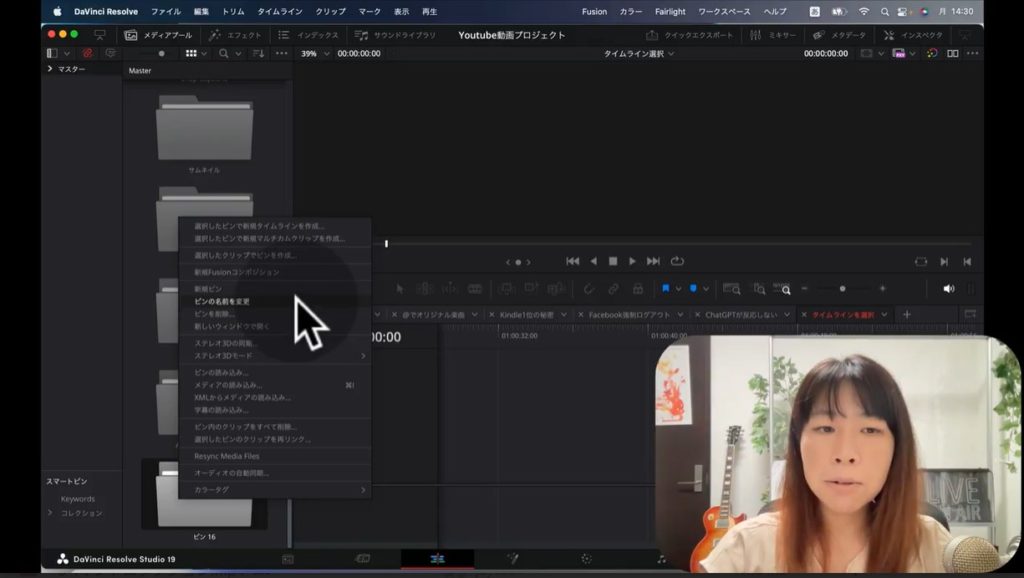Open the メディアプール panel

[x=157, y=35]
